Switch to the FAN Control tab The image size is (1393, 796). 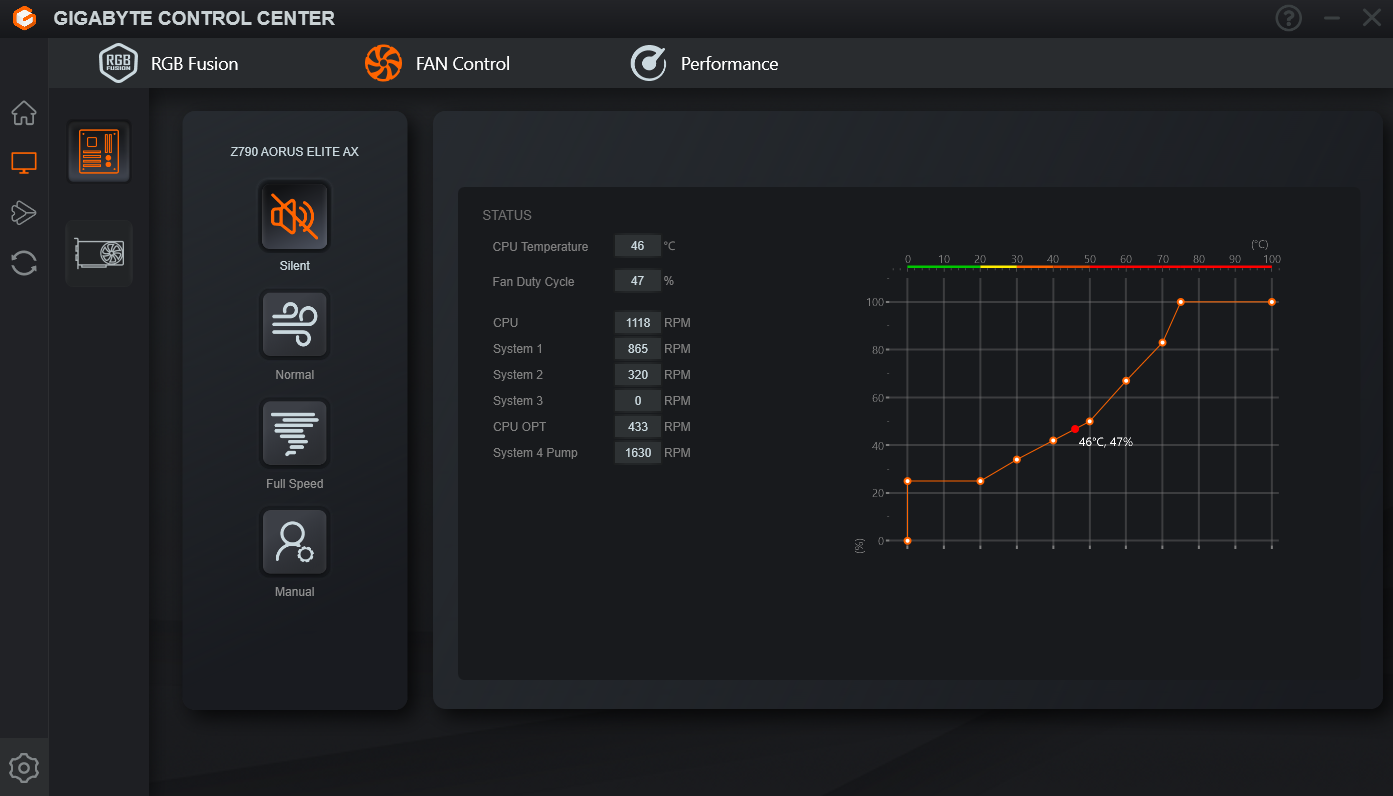tap(438, 63)
